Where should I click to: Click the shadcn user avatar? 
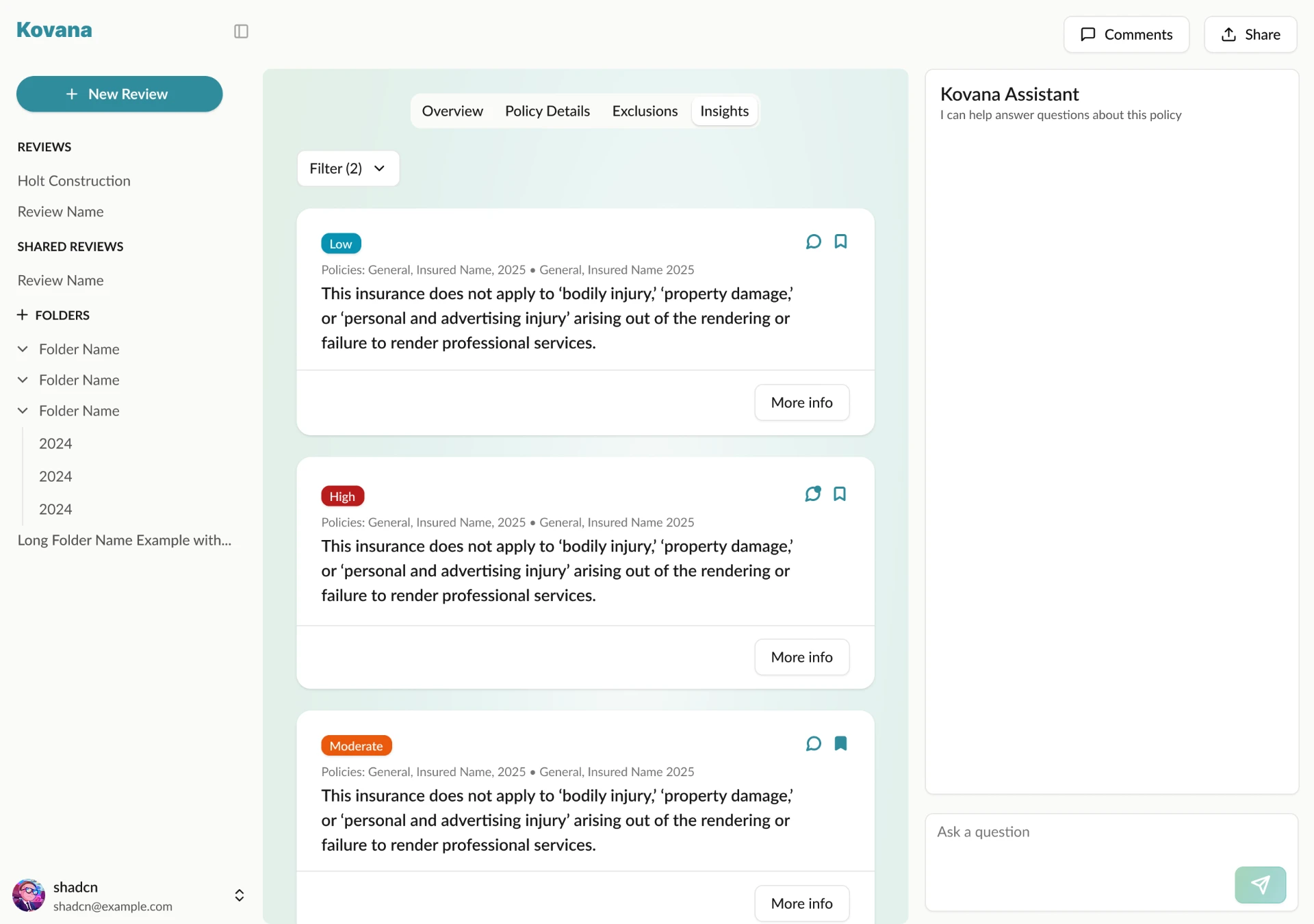(x=29, y=895)
